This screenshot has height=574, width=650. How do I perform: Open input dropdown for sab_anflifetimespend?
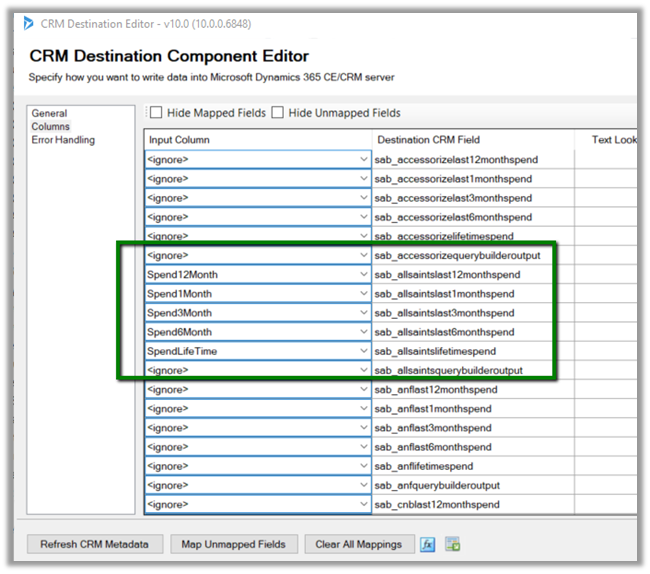coord(363,466)
